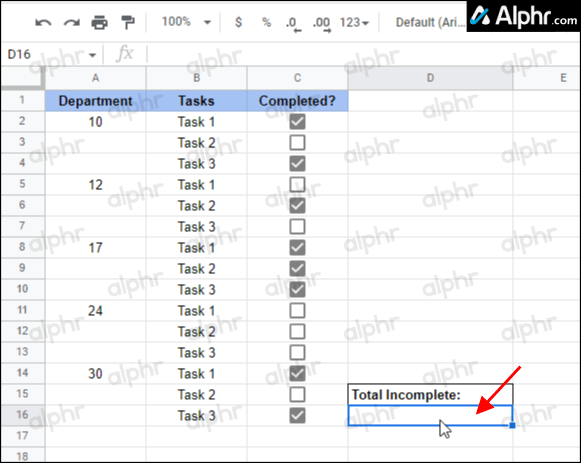Image resolution: width=581 pixels, height=463 pixels.
Task: Click the Completed? header cell
Action: (x=298, y=101)
